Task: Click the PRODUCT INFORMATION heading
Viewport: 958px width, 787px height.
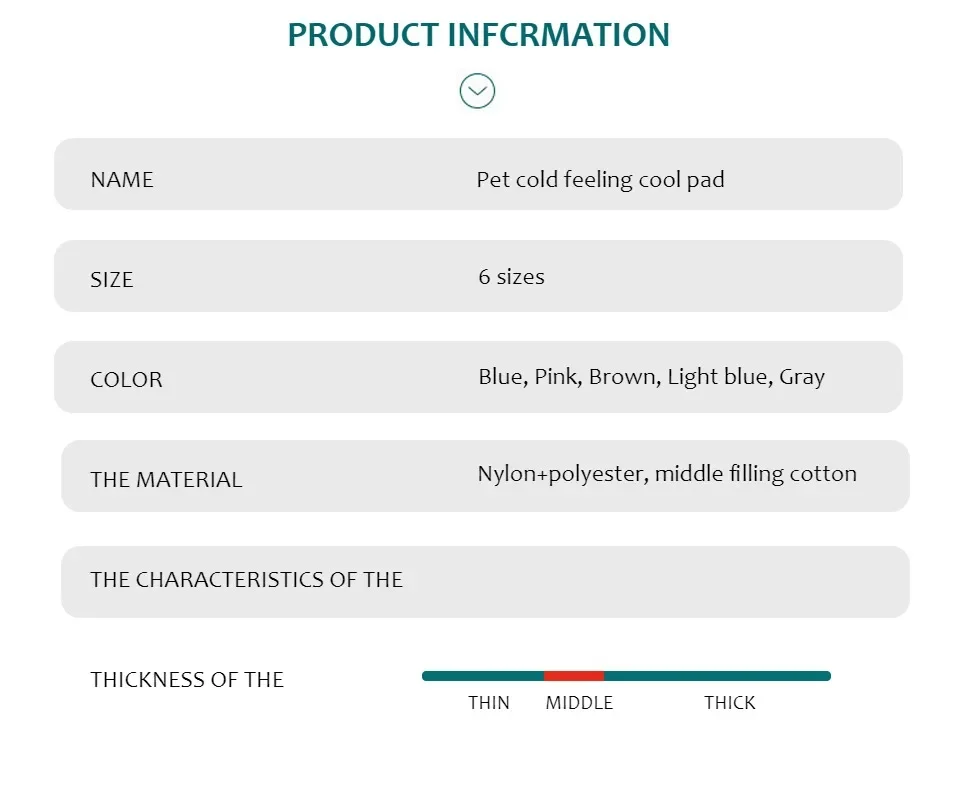Action: pyautogui.click(x=478, y=35)
